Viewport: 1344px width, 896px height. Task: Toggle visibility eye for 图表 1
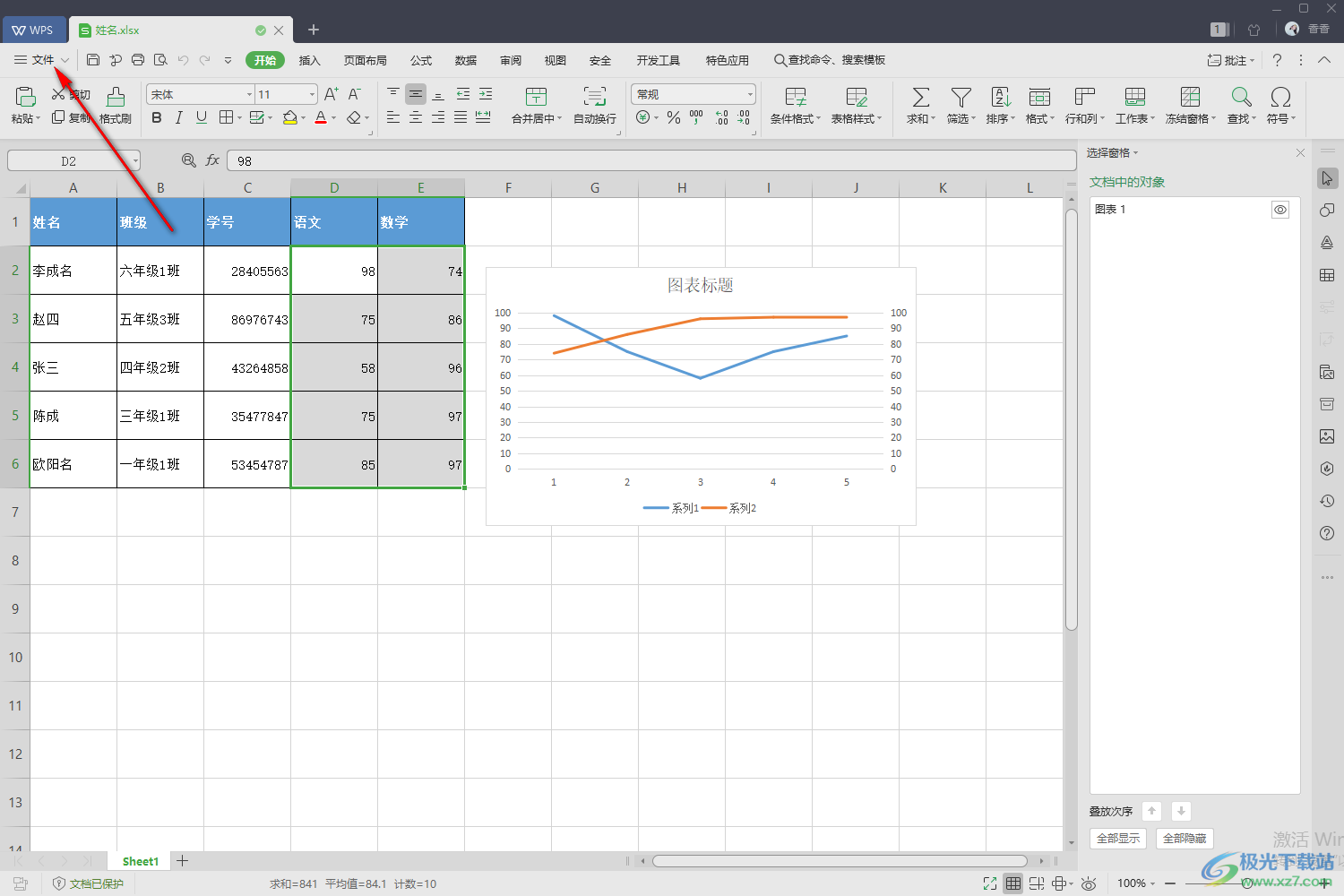click(1280, 210)
